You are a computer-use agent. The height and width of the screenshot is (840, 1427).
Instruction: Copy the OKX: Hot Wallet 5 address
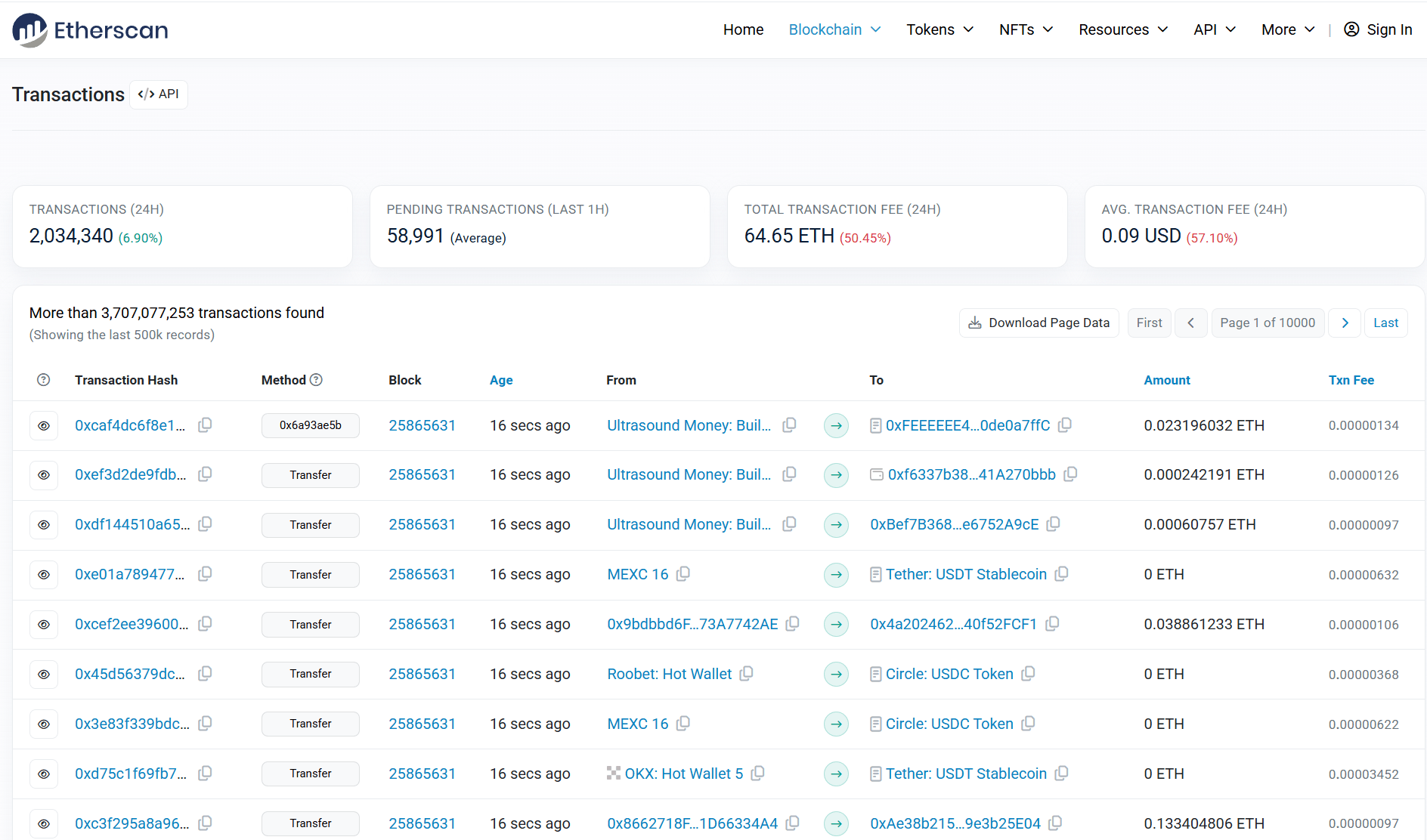point(758,774)
